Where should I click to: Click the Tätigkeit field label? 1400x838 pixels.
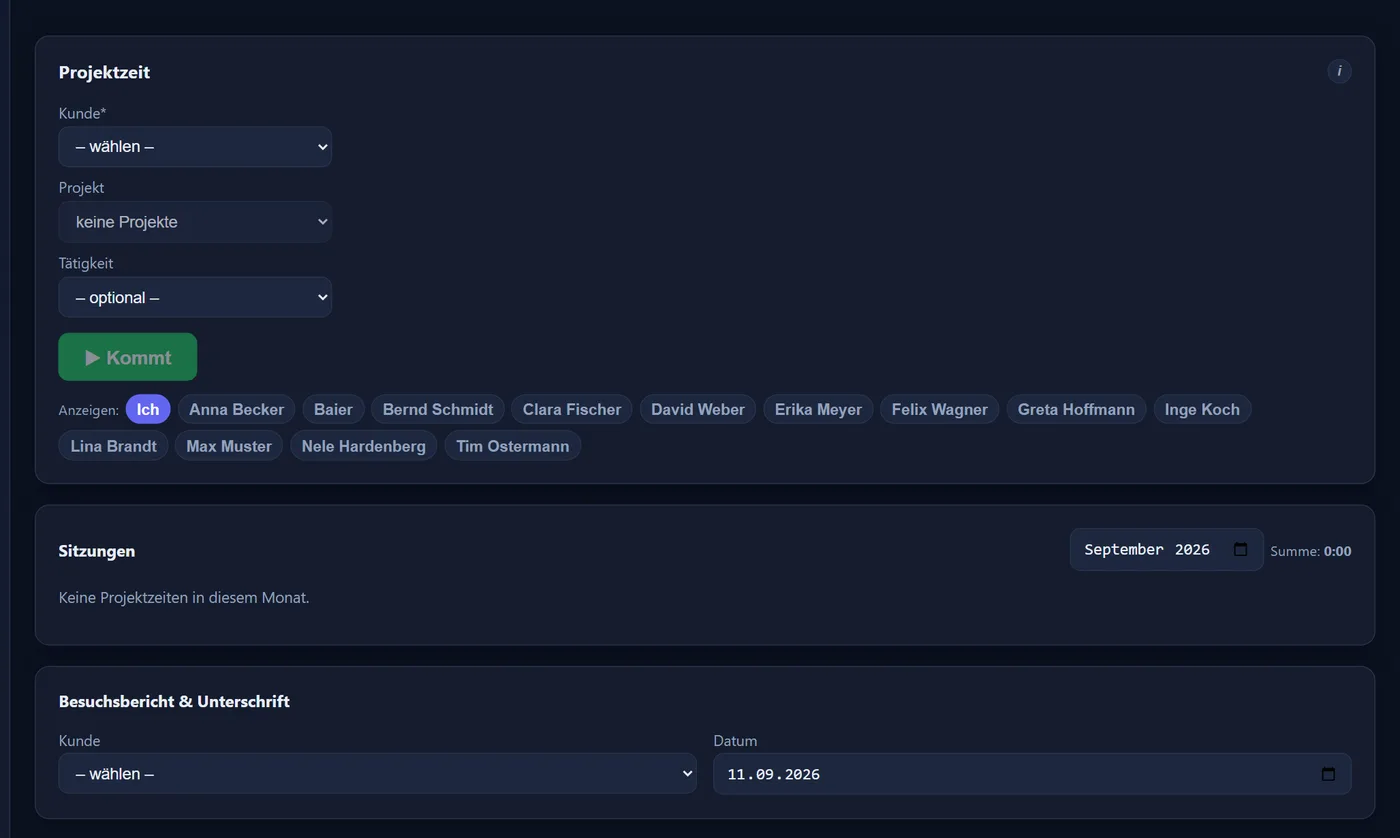pos(86,263)
